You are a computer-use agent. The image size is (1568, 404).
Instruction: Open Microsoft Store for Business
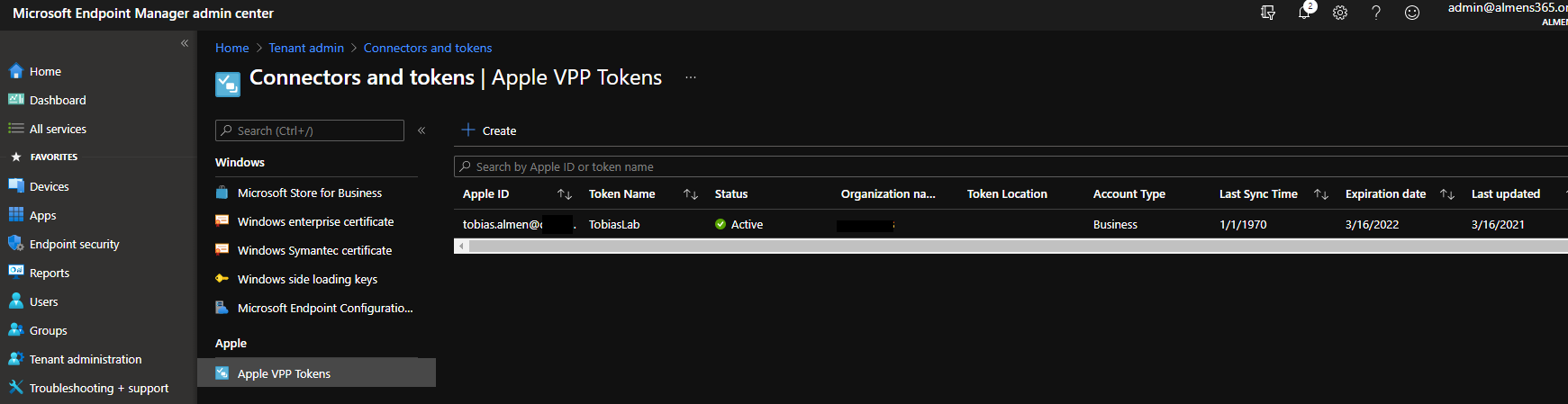(309, 193)
